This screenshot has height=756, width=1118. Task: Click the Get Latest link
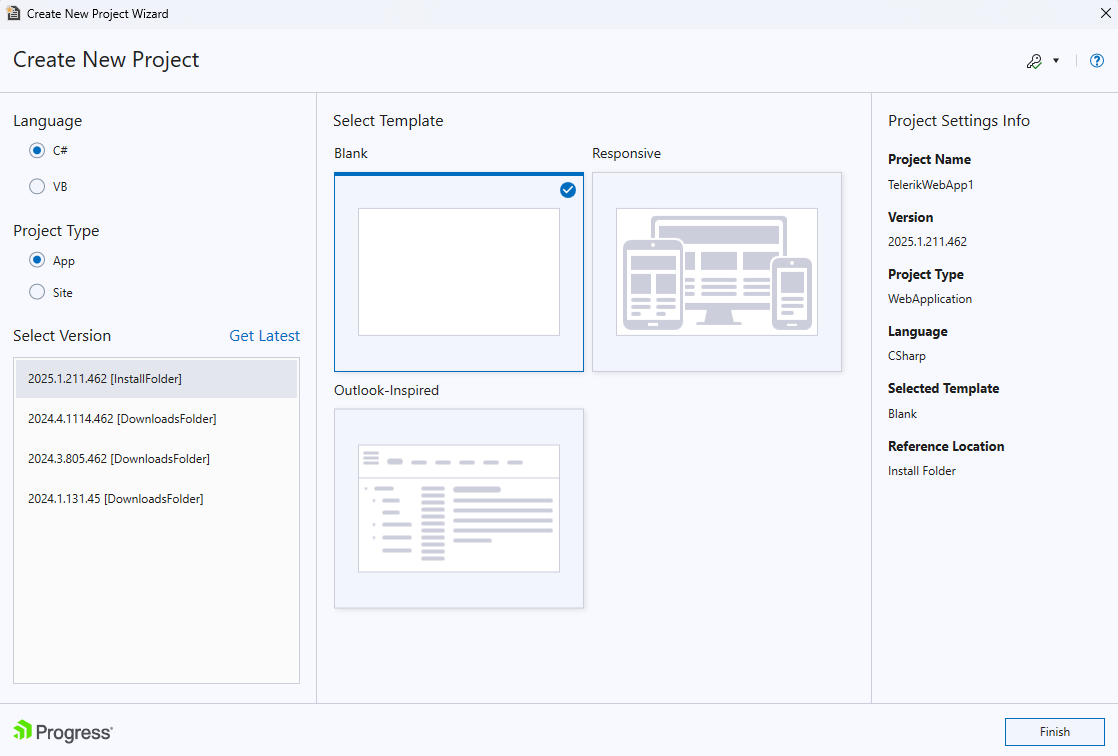point(264,336)
